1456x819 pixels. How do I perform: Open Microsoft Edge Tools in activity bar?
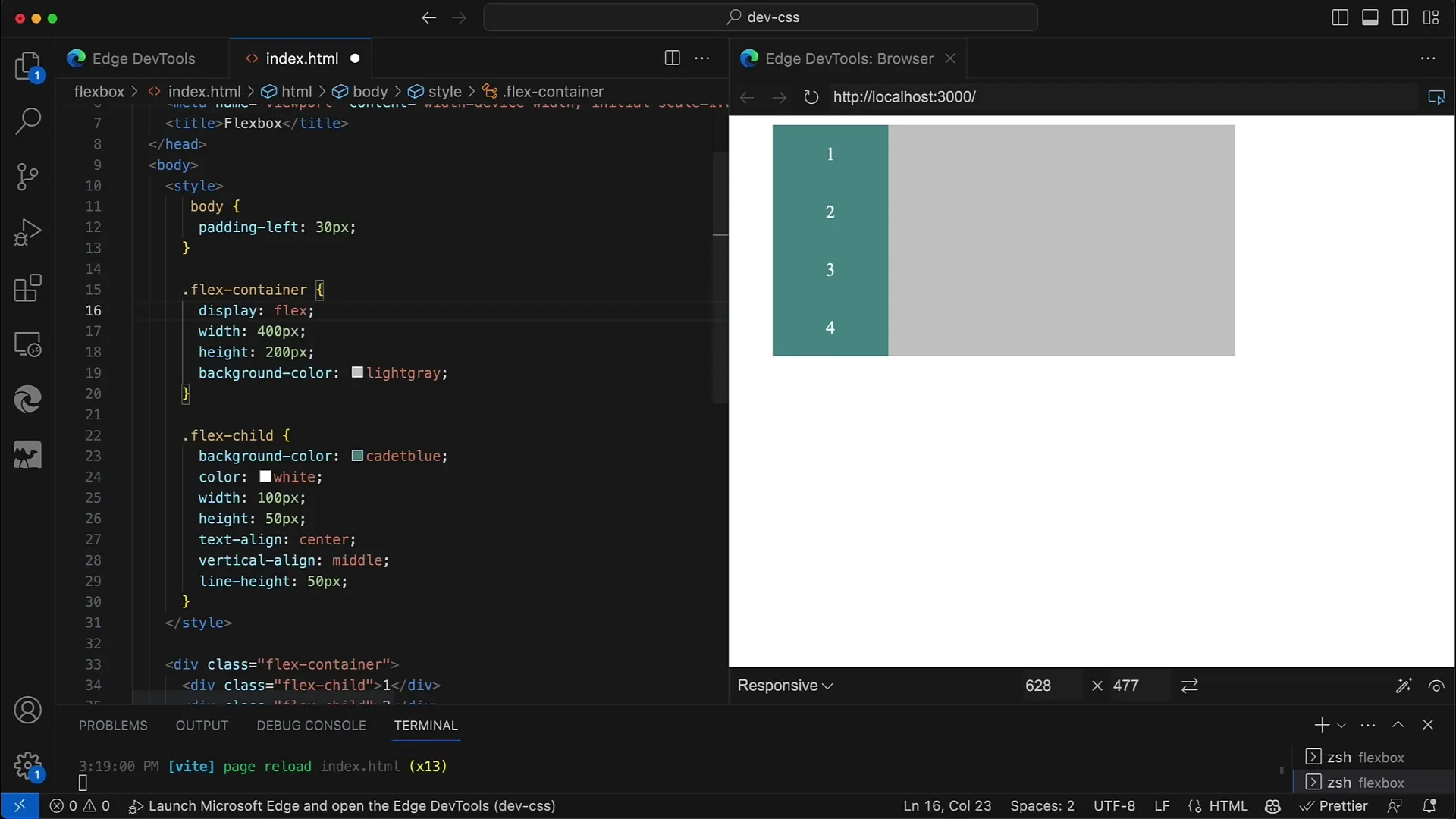click(28, 400)
